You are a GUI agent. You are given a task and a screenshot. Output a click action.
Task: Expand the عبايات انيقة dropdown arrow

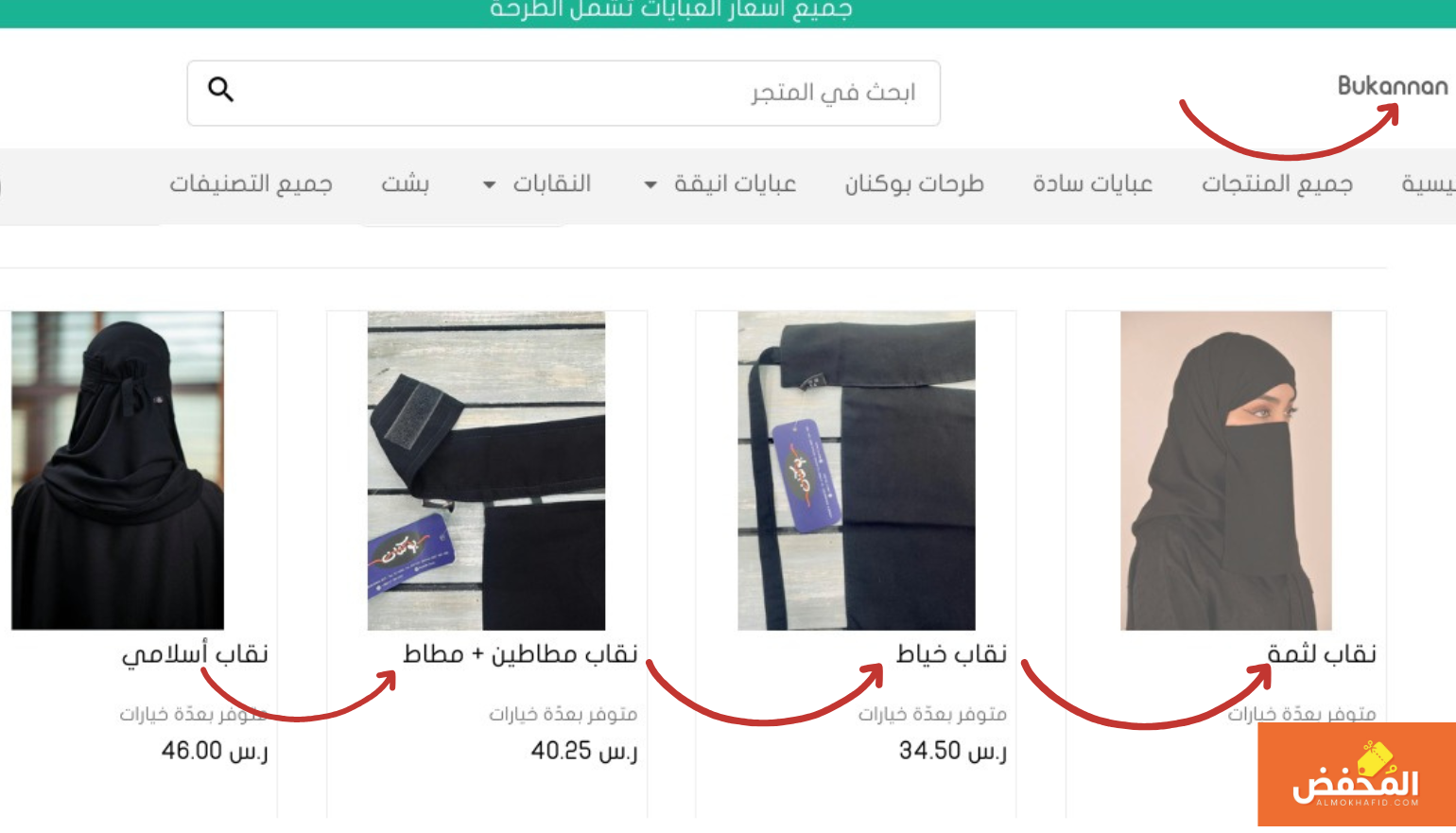tap(650, 184)
